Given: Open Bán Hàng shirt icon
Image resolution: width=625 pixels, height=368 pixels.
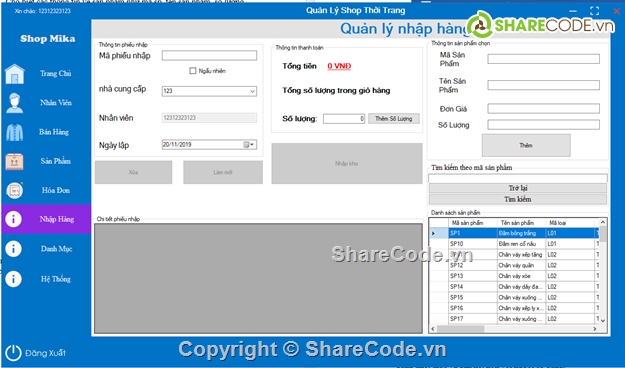Looking at the screenshot, I should (15, 132).
